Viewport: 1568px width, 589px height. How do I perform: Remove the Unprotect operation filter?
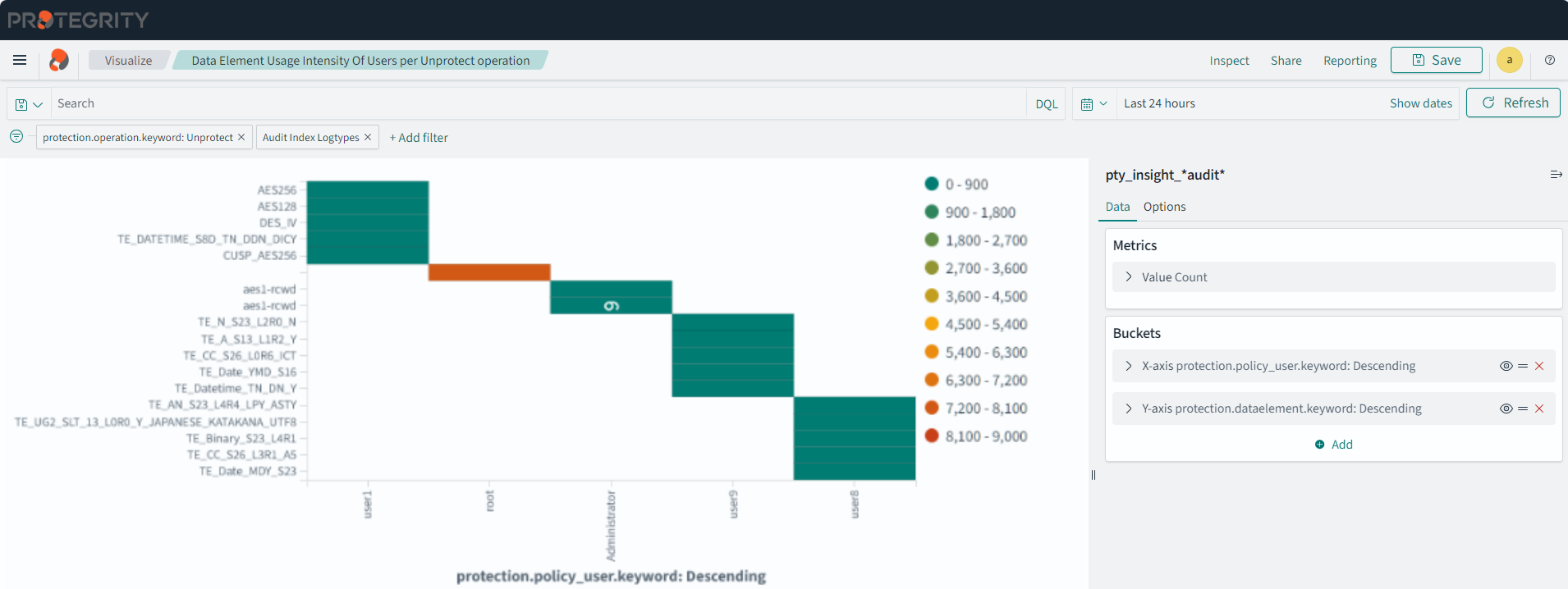tap(241, 137)
